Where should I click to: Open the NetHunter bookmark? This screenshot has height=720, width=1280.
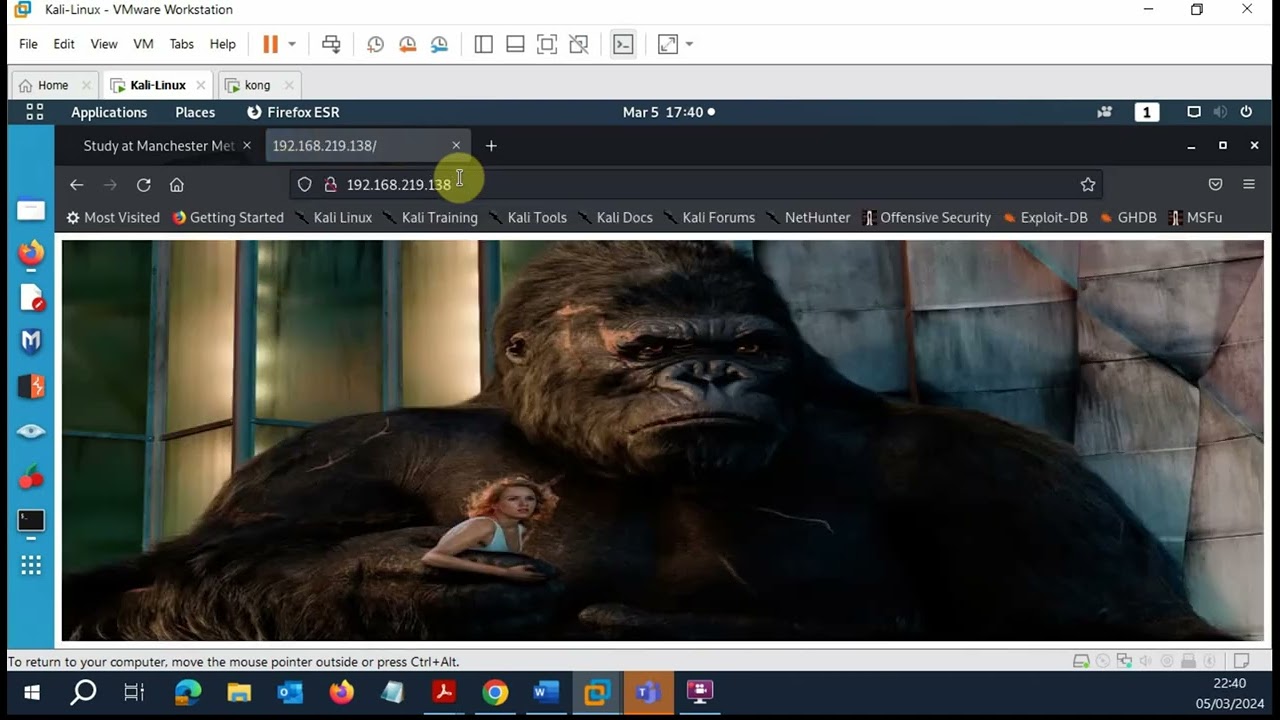click(x=808, y=218)
